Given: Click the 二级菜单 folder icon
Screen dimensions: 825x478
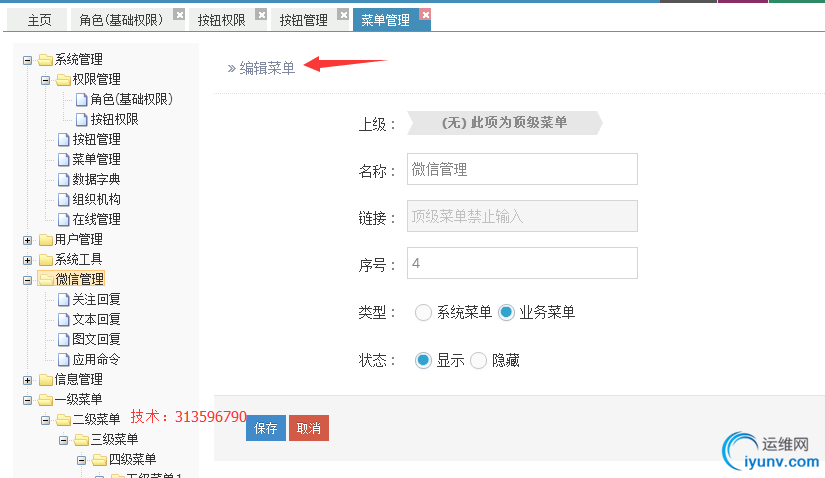Looking at the screenshot, I should (64, 420).
